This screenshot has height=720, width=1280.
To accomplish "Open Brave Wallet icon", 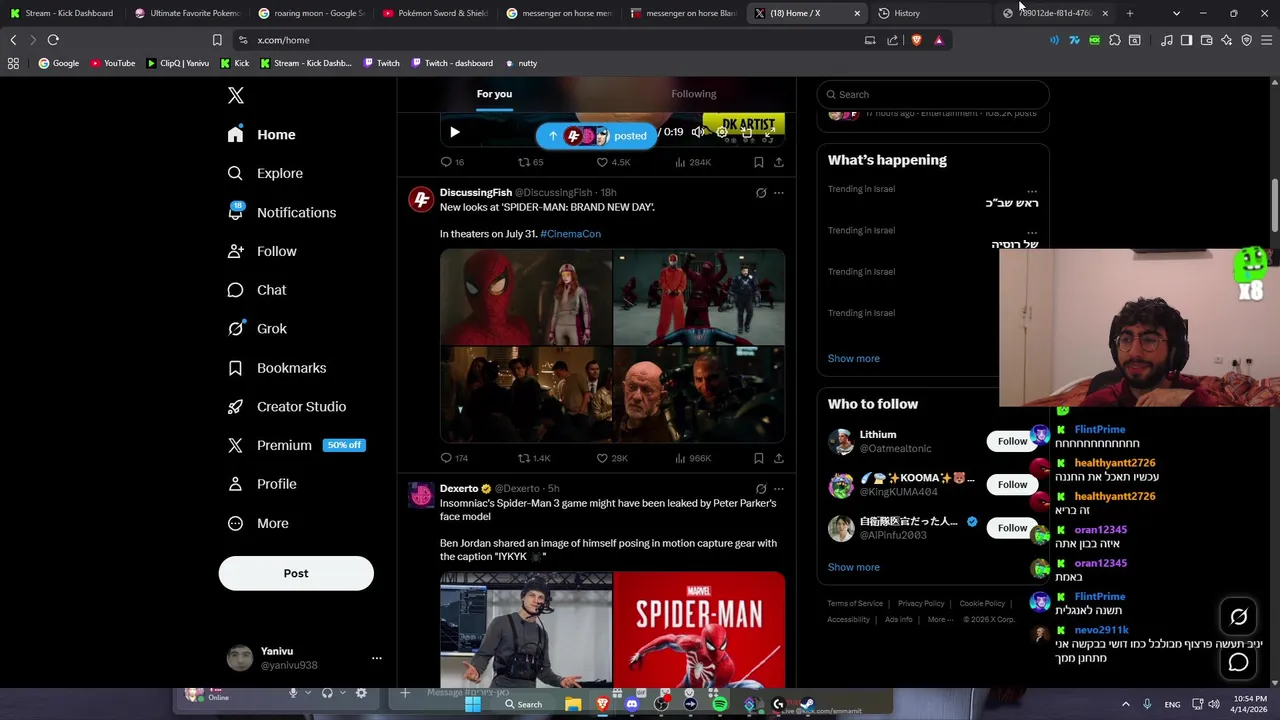I will [x=1206, y=40].
